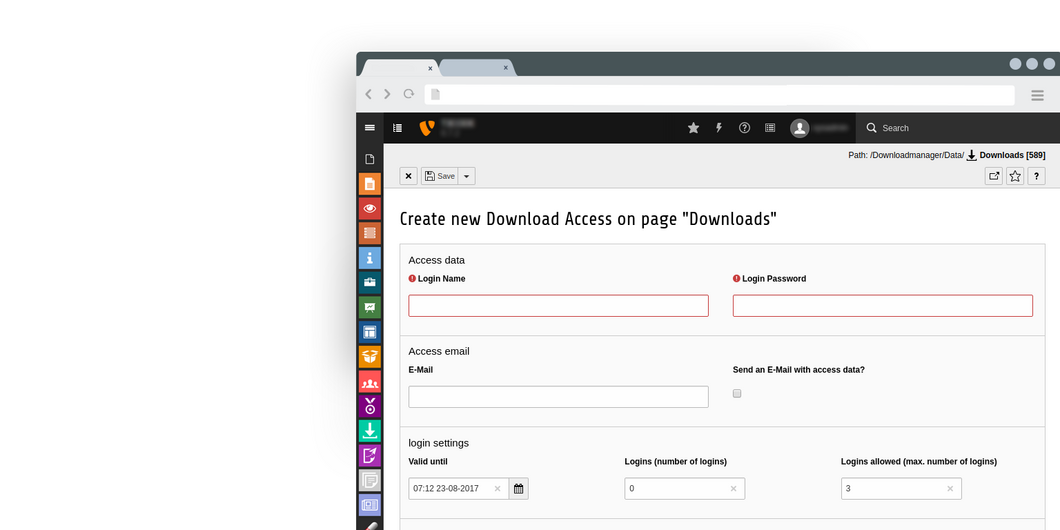This screenshot has height=530, width=1060.
Task: Open bookmarks star in top bar
Action: click(693, 128)
